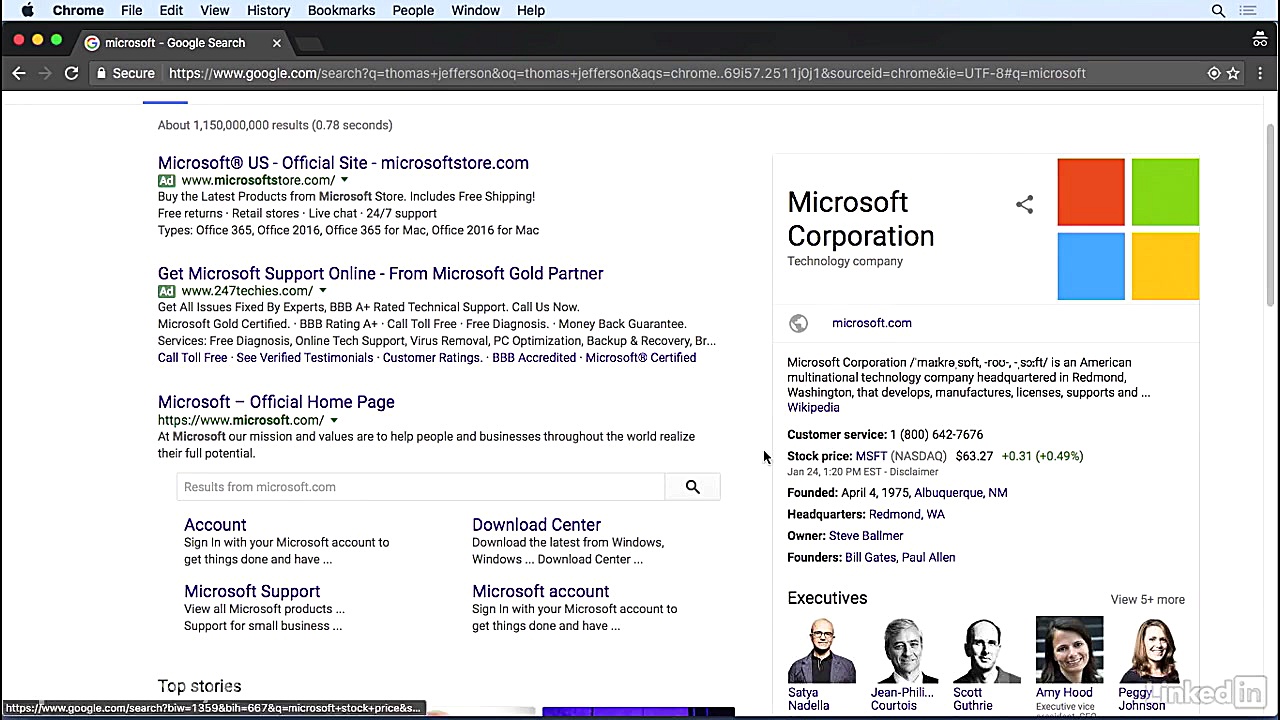Screen dimensions: 1280x720
Task: Open the Window menu
Action: click(x=475, y=10)
